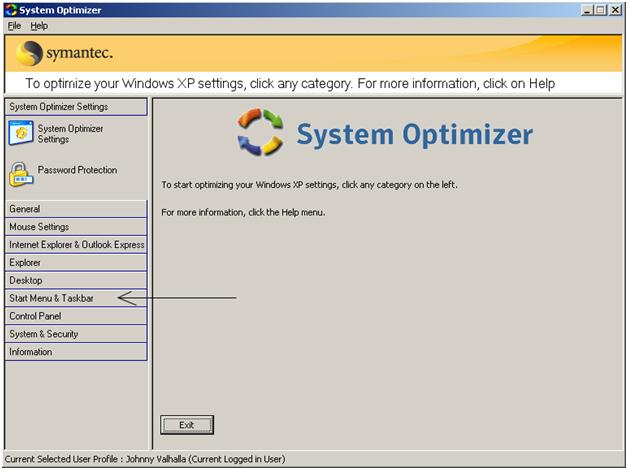Image resolution: width=628 pixels, height=470 pixels.
Task: Expand the Desktop category
Action: pos(76,280)
